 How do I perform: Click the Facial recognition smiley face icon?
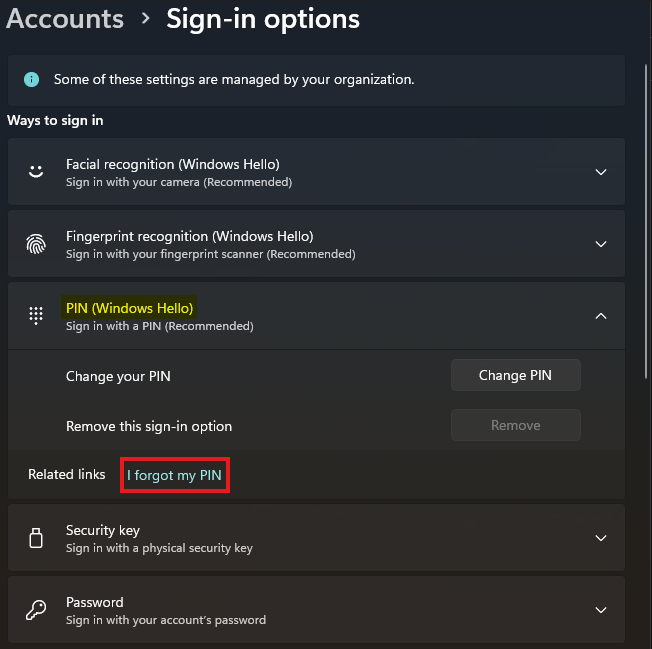point(36,171)
